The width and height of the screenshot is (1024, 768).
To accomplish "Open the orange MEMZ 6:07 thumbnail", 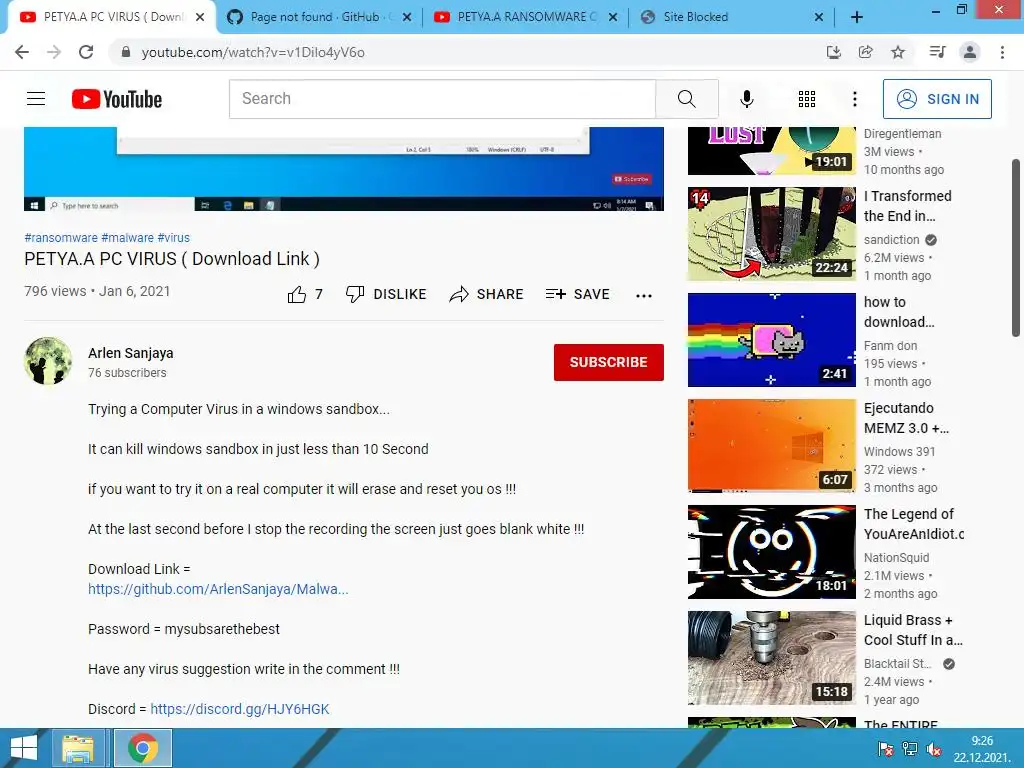I will tap(772, 446).
